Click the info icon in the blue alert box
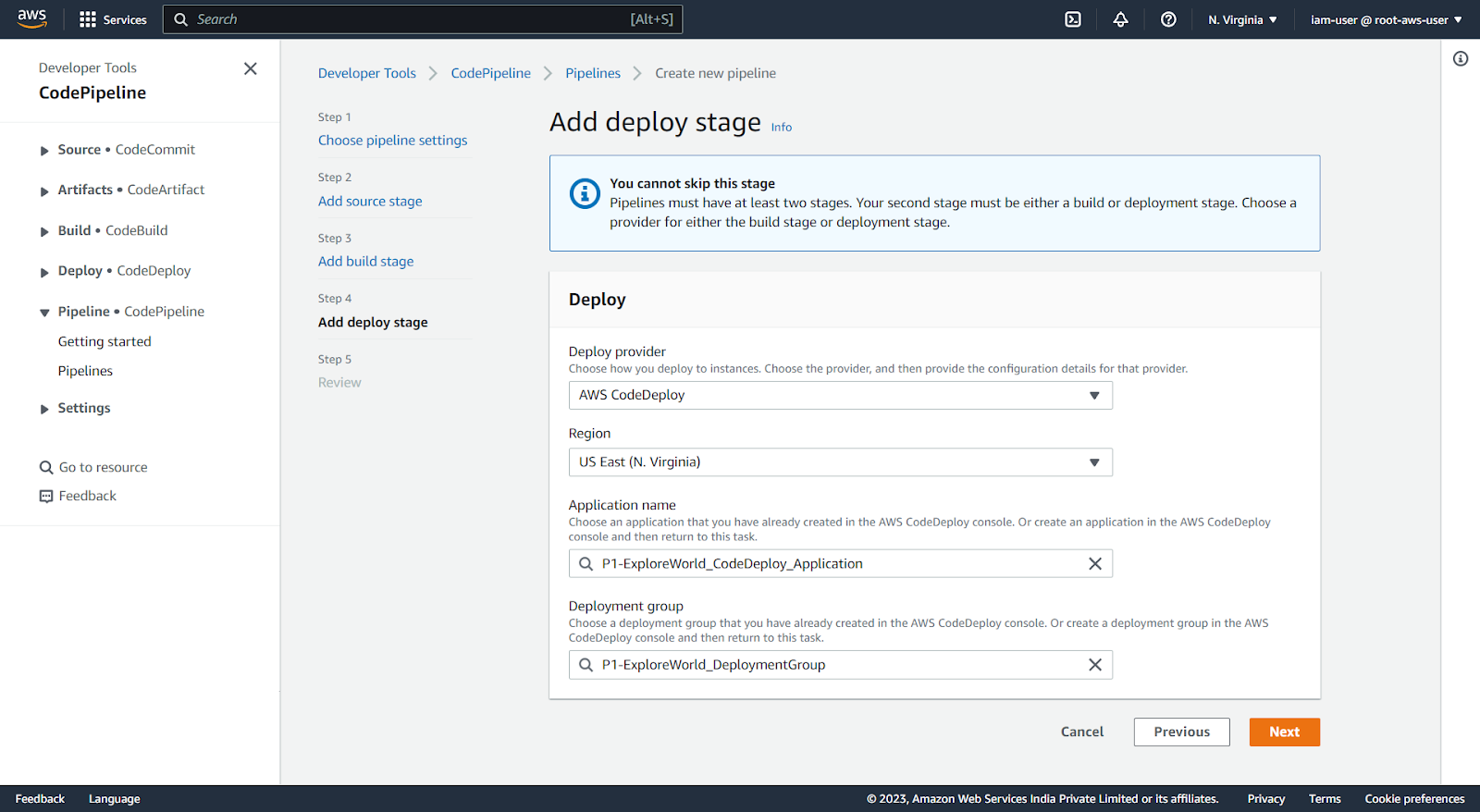 point(585,194)
